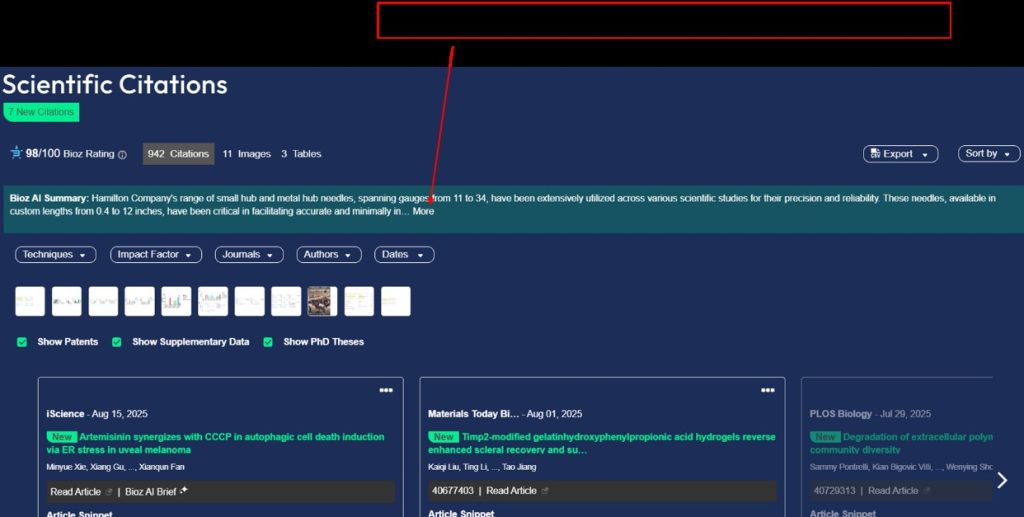1024x517 pixels.
Task: Click the Bioz AI Brief sparkle icon
Action: click(184, 491)
